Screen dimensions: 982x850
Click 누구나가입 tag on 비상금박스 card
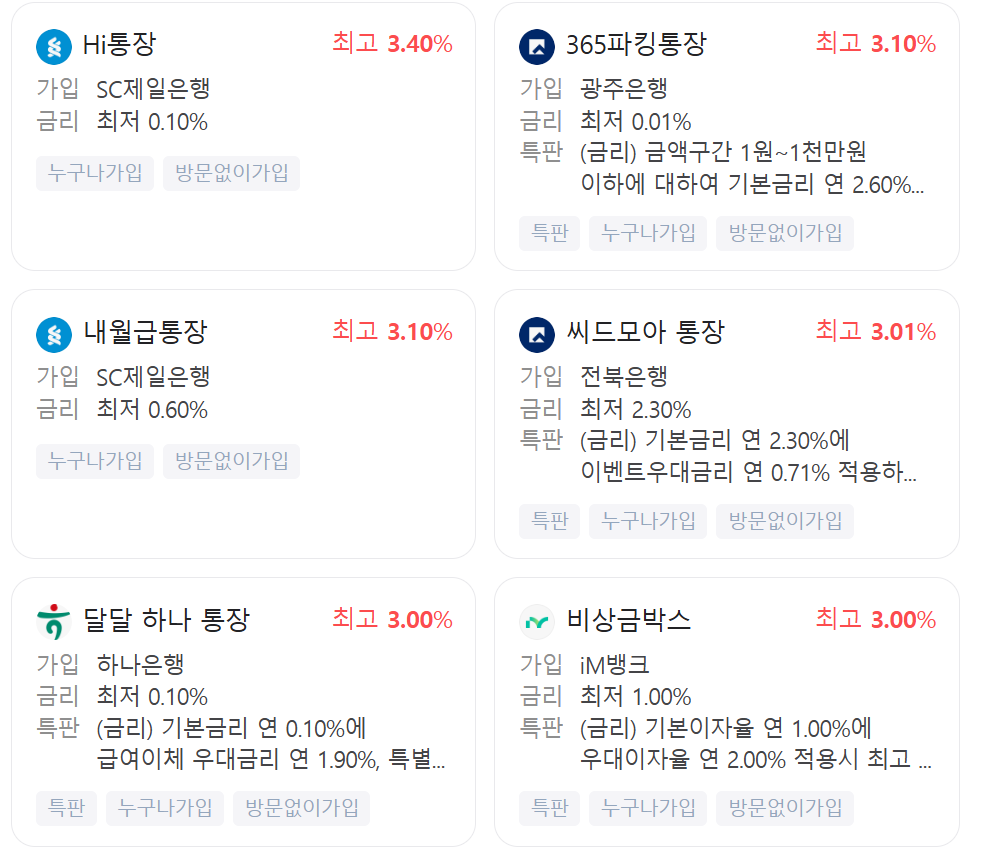tap(647, 808)
